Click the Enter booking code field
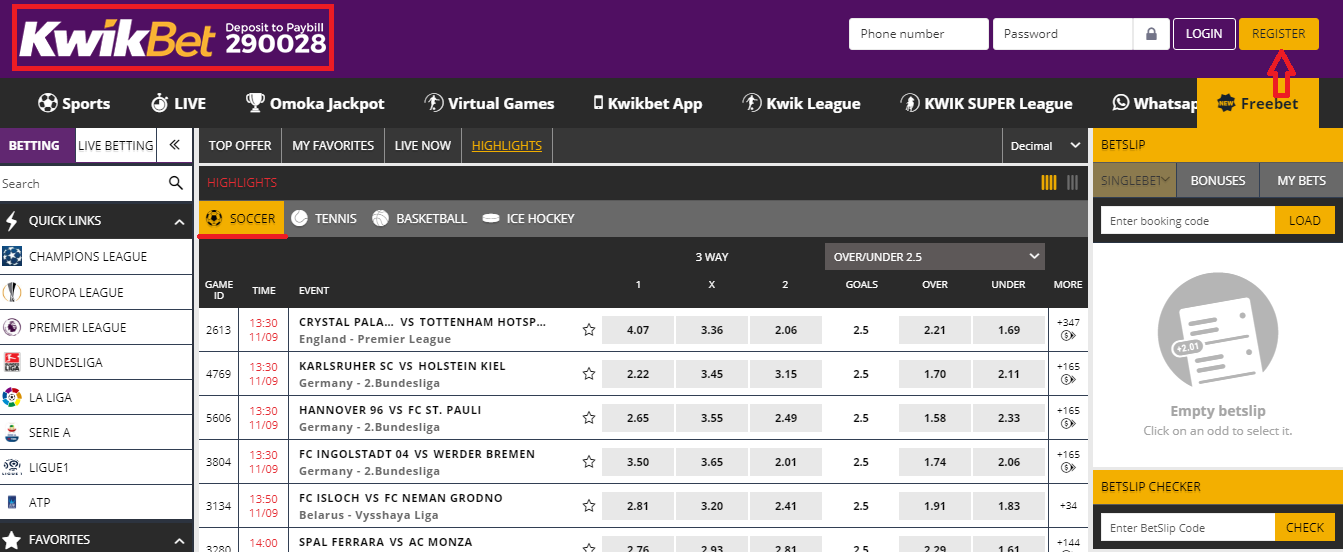 tap(1188, 221)
